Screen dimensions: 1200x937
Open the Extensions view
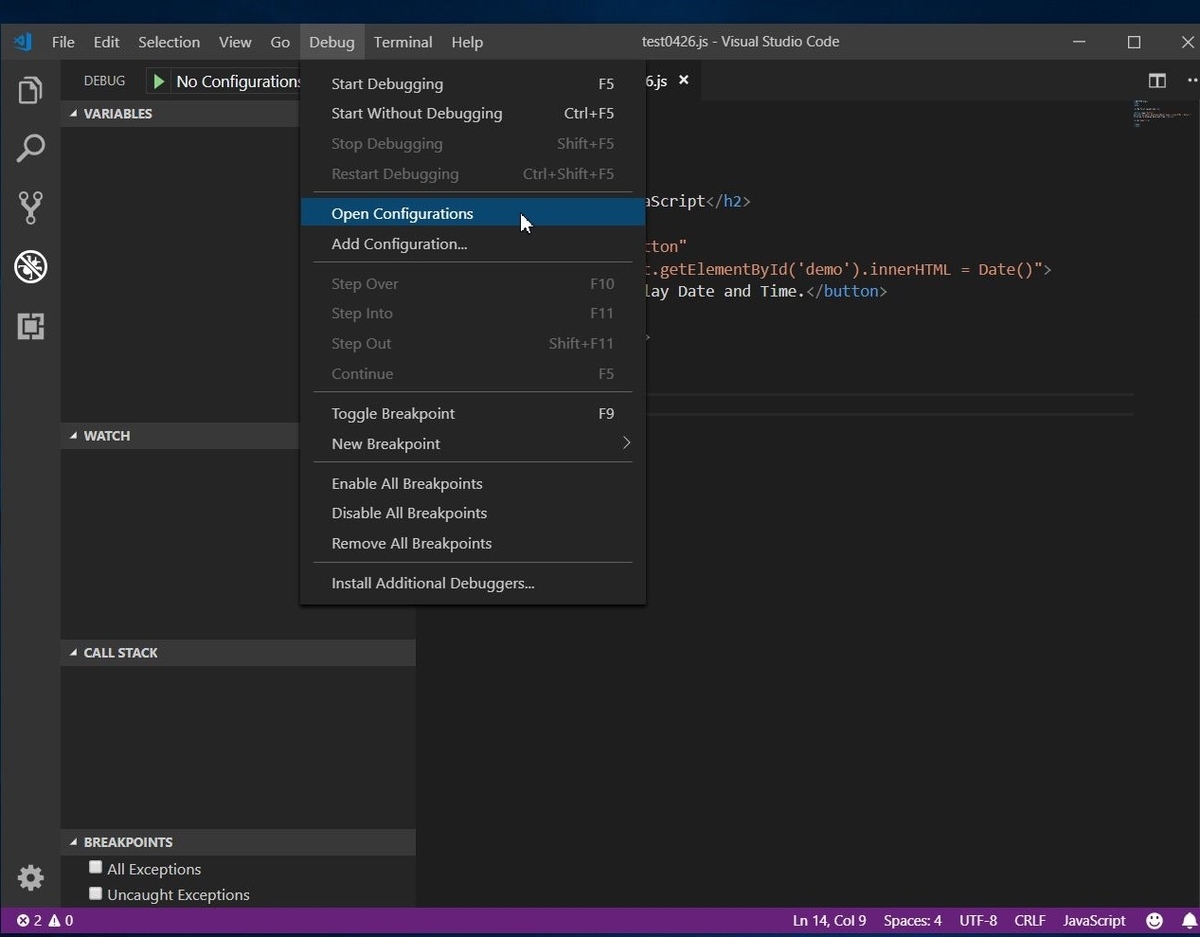click(30, 326)
